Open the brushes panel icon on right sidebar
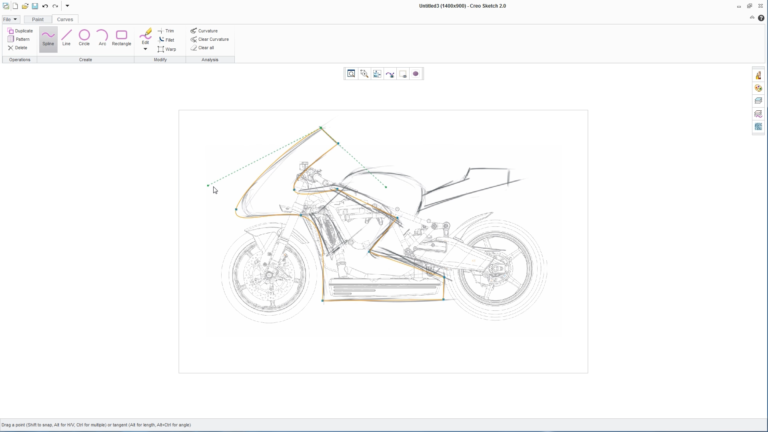The image size is (768, 432). 758,75
